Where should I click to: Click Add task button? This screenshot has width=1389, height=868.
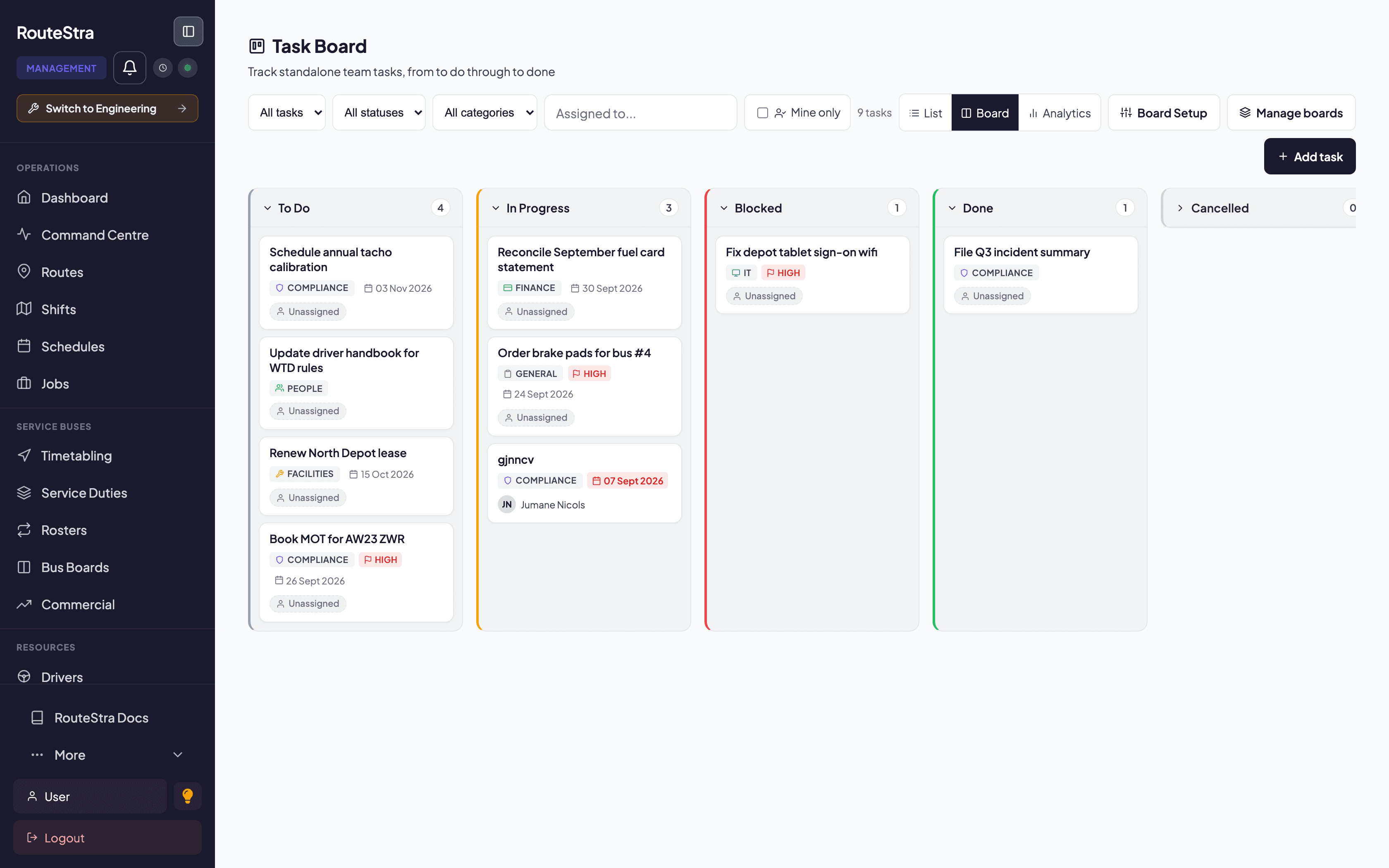pos(1310,156)
